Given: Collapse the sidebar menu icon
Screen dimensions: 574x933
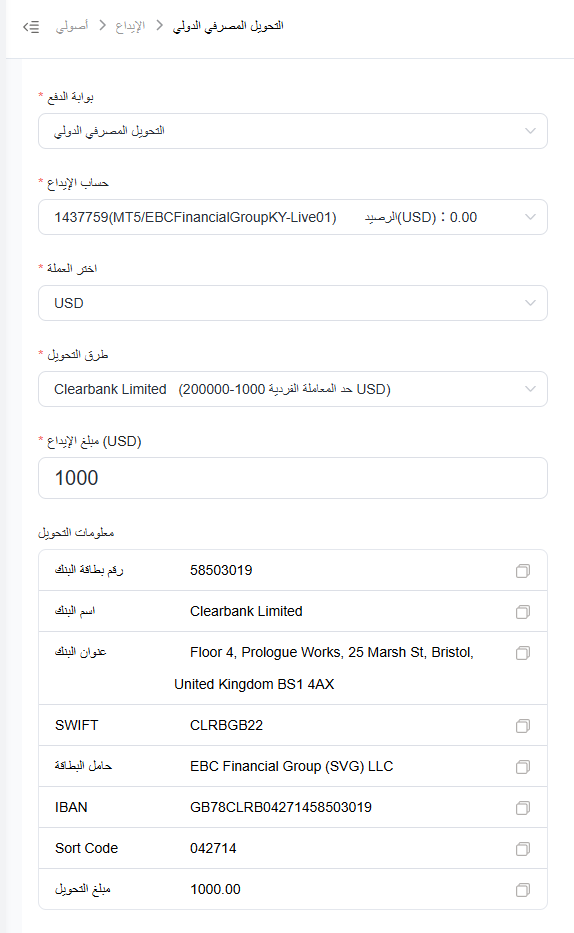Looking at the screenshot, I should tap(31, 27).
